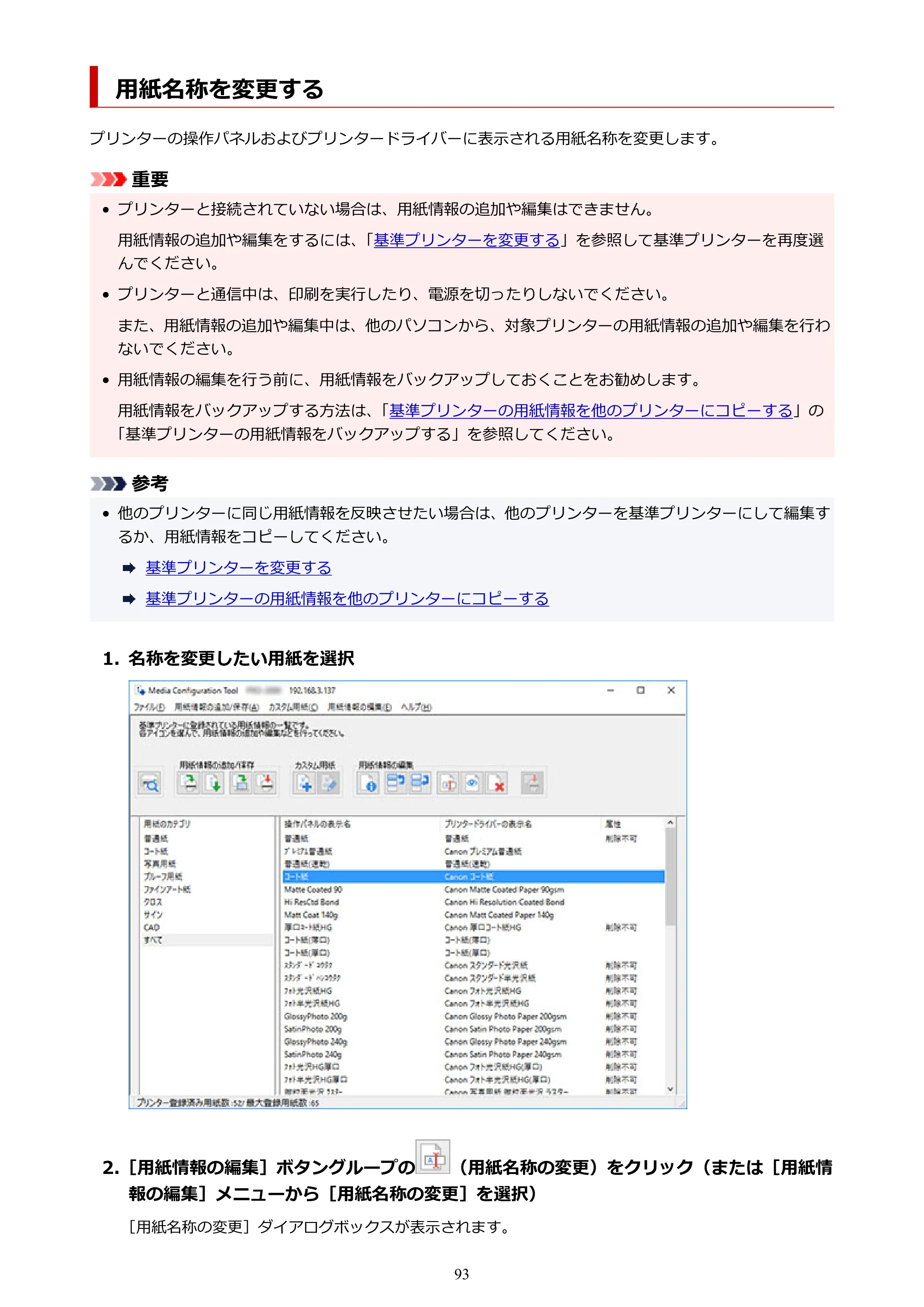Click the Media Configuration Tool title icon
This screenshot has width=924, height=1307.
coord(140,690)
